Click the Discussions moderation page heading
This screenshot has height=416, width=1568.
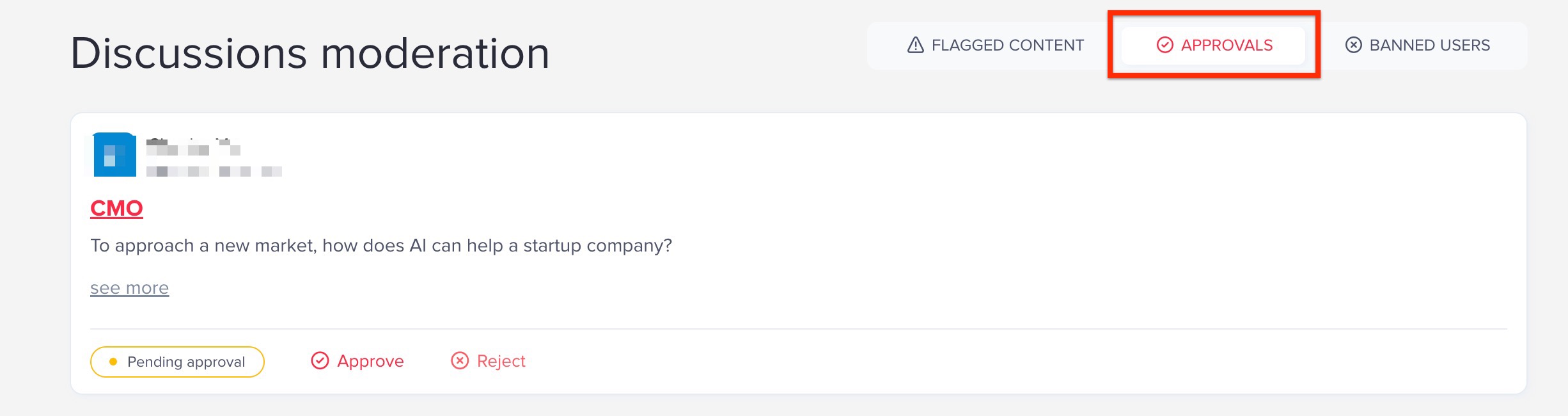tap(310, 53)
